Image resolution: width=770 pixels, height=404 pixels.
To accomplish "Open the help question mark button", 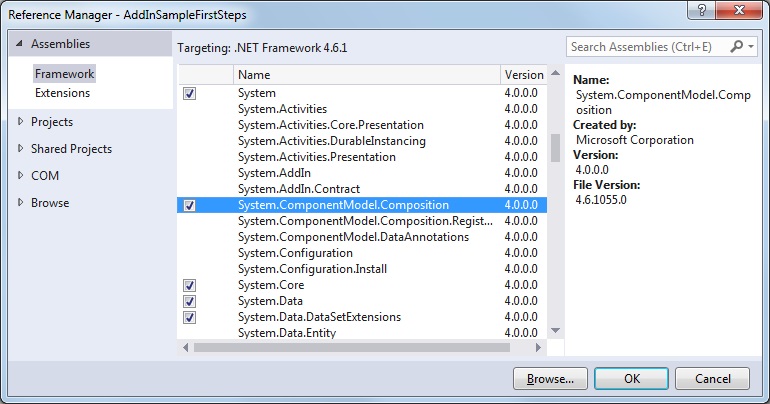I will click(x=702, y=11).
